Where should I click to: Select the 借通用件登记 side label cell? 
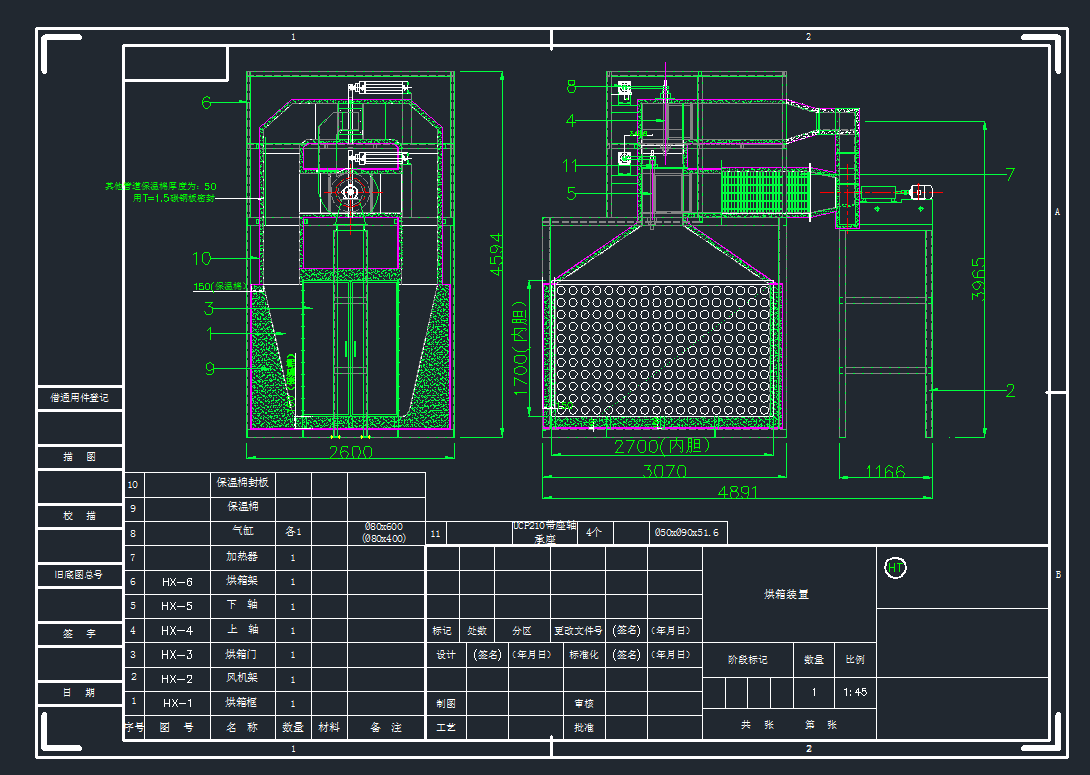tap(80, 397)
